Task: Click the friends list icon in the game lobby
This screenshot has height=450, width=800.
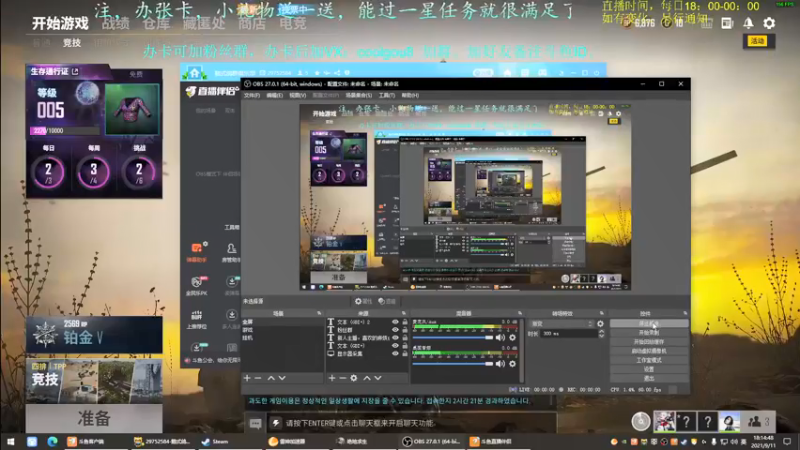Action: pyautogui.click(x=760, y=421)
